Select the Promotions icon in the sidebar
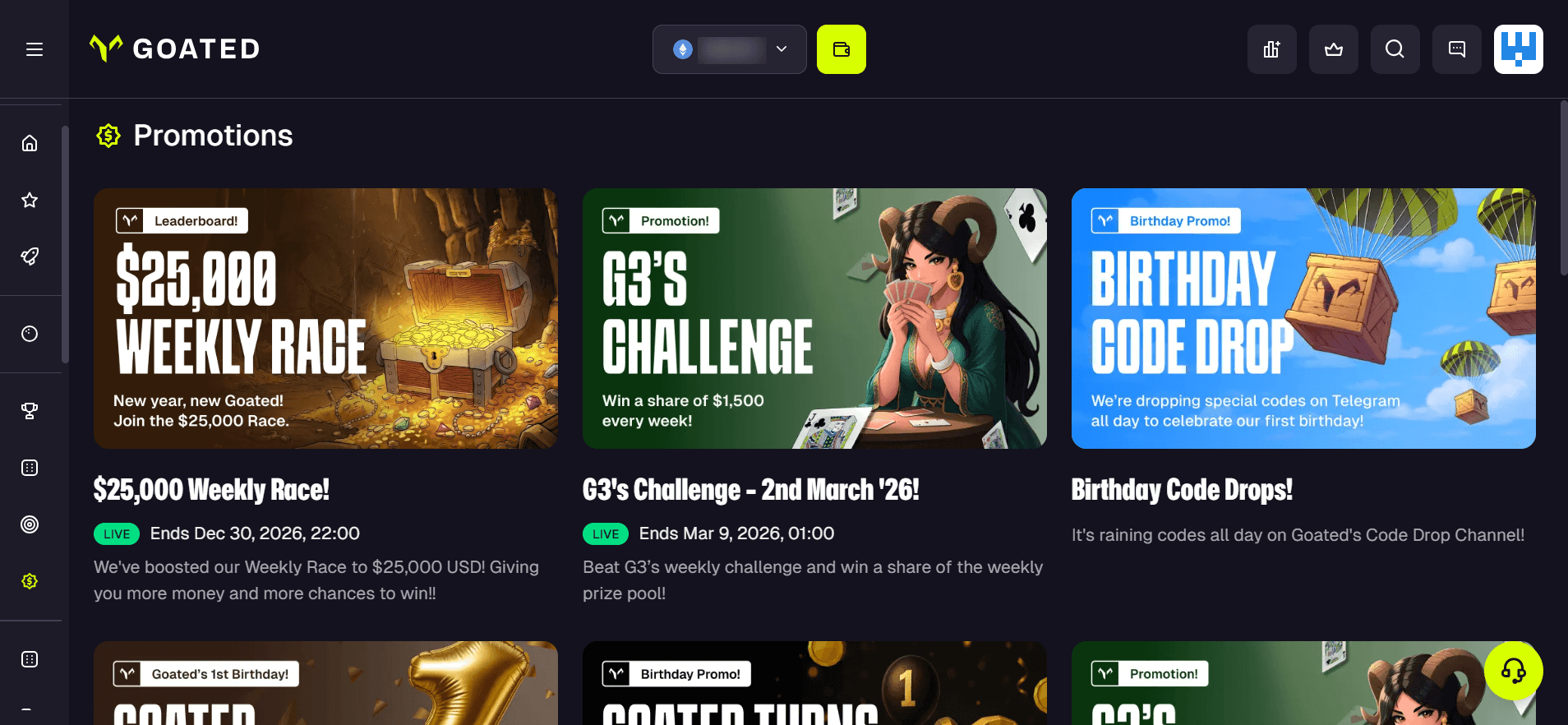Image resolution: width=1568 pixels, height=725 pixels. pos(30,581)
